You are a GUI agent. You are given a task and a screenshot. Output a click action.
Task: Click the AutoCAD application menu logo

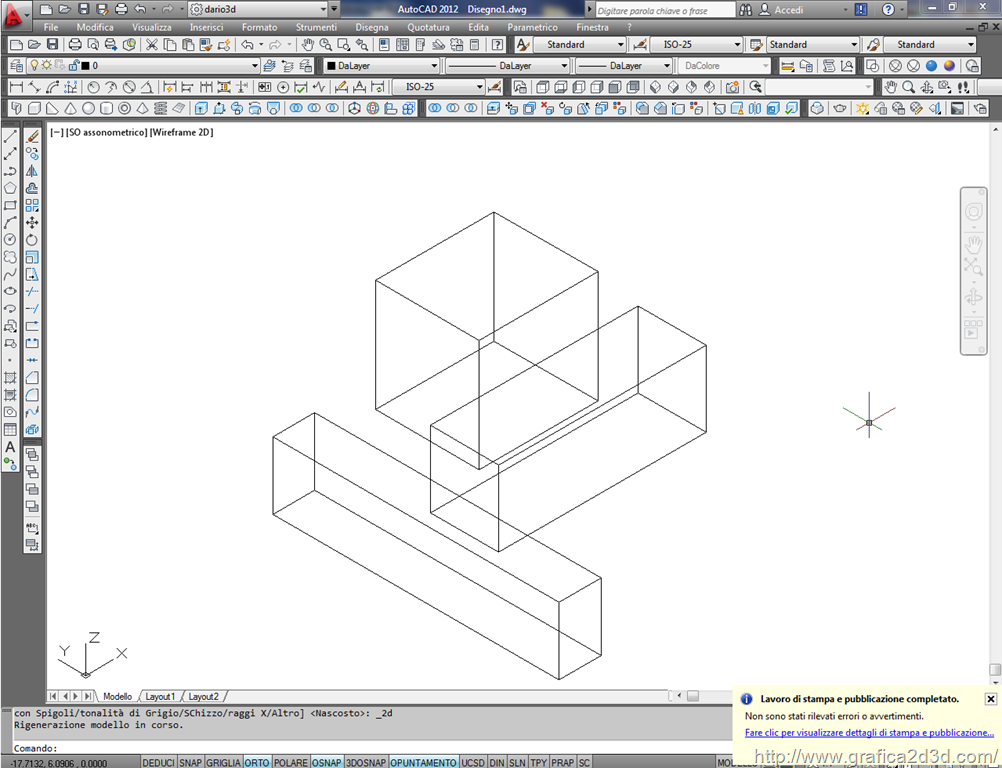15,16
